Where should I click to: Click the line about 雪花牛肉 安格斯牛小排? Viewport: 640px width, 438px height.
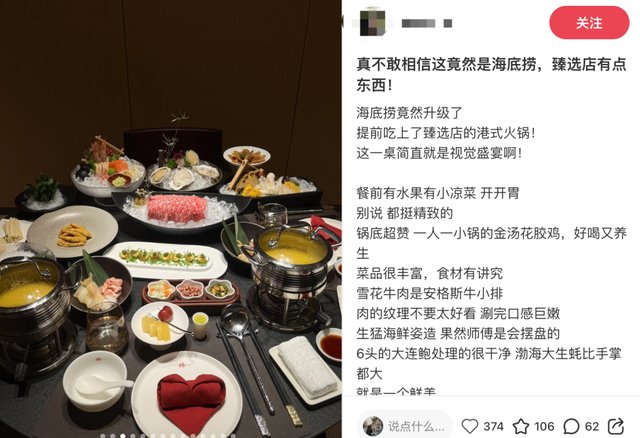(429, 293)
